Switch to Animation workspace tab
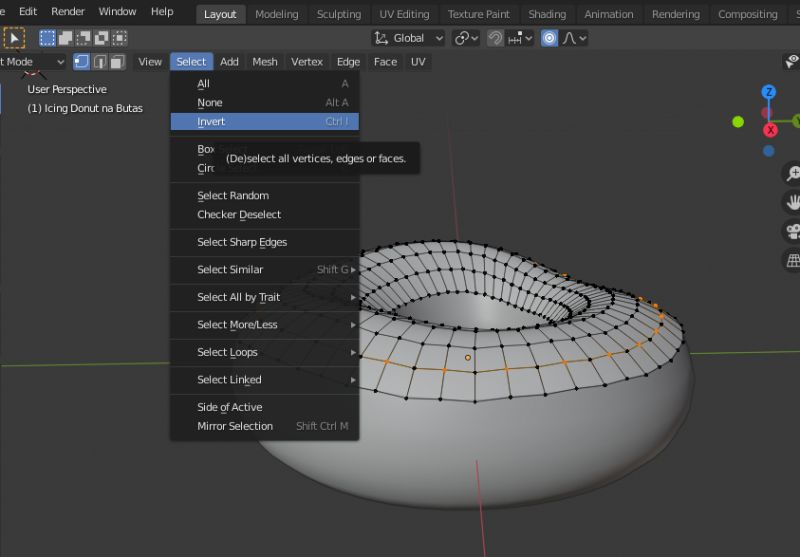 (x=609, y=14)
